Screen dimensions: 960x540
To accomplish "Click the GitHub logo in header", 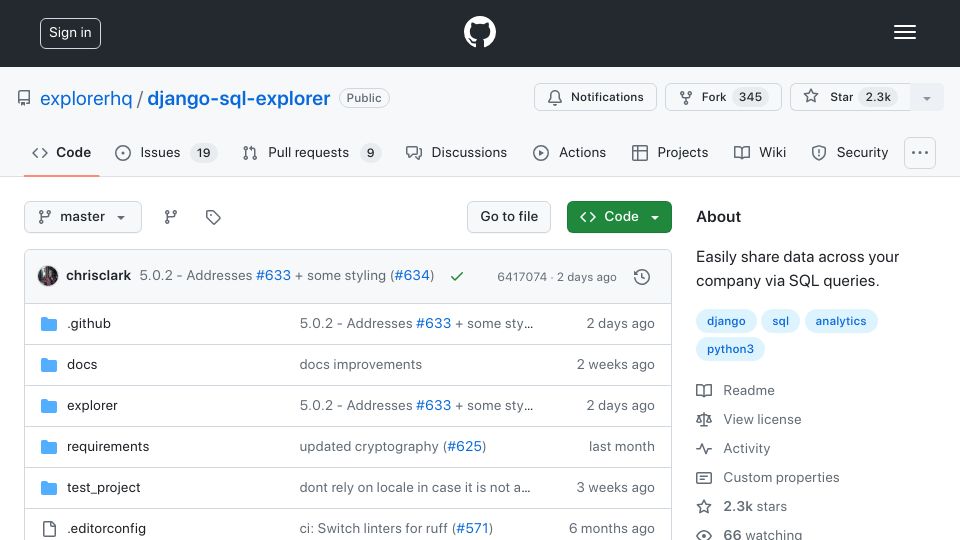I will [x=479, y=32].
